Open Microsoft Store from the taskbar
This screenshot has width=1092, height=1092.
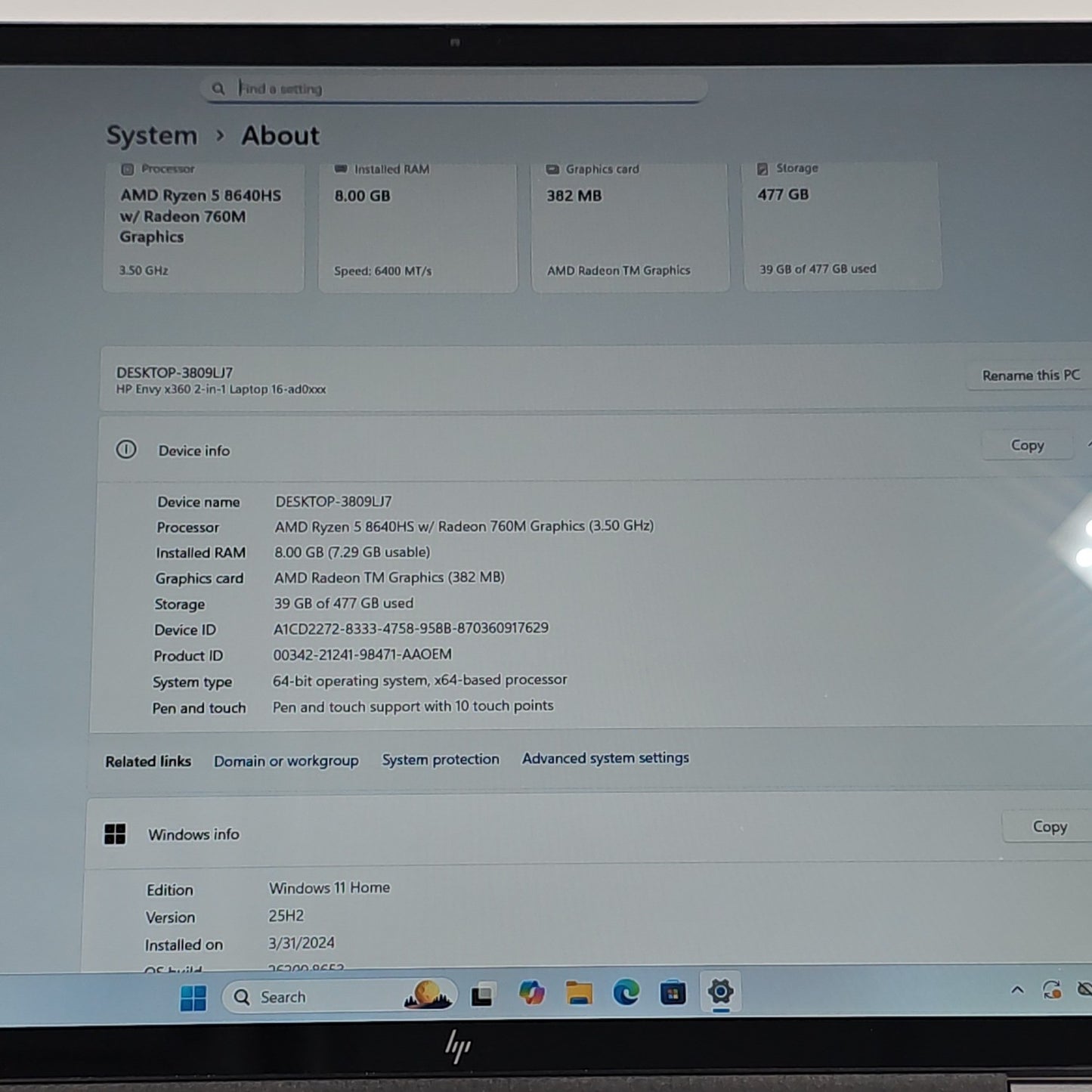pos(673,992)
